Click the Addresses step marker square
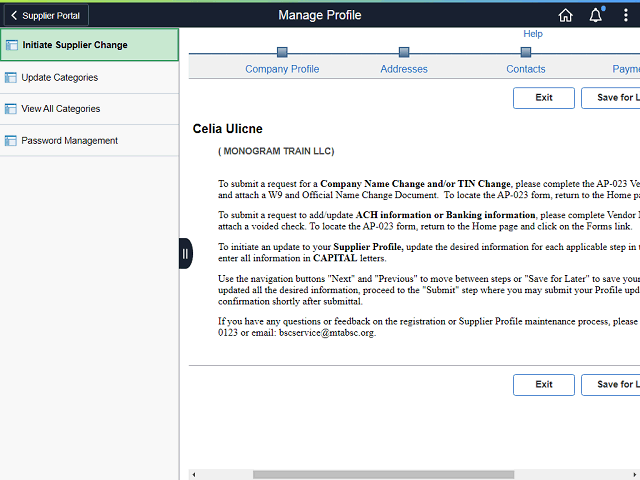 click(404, 52)
